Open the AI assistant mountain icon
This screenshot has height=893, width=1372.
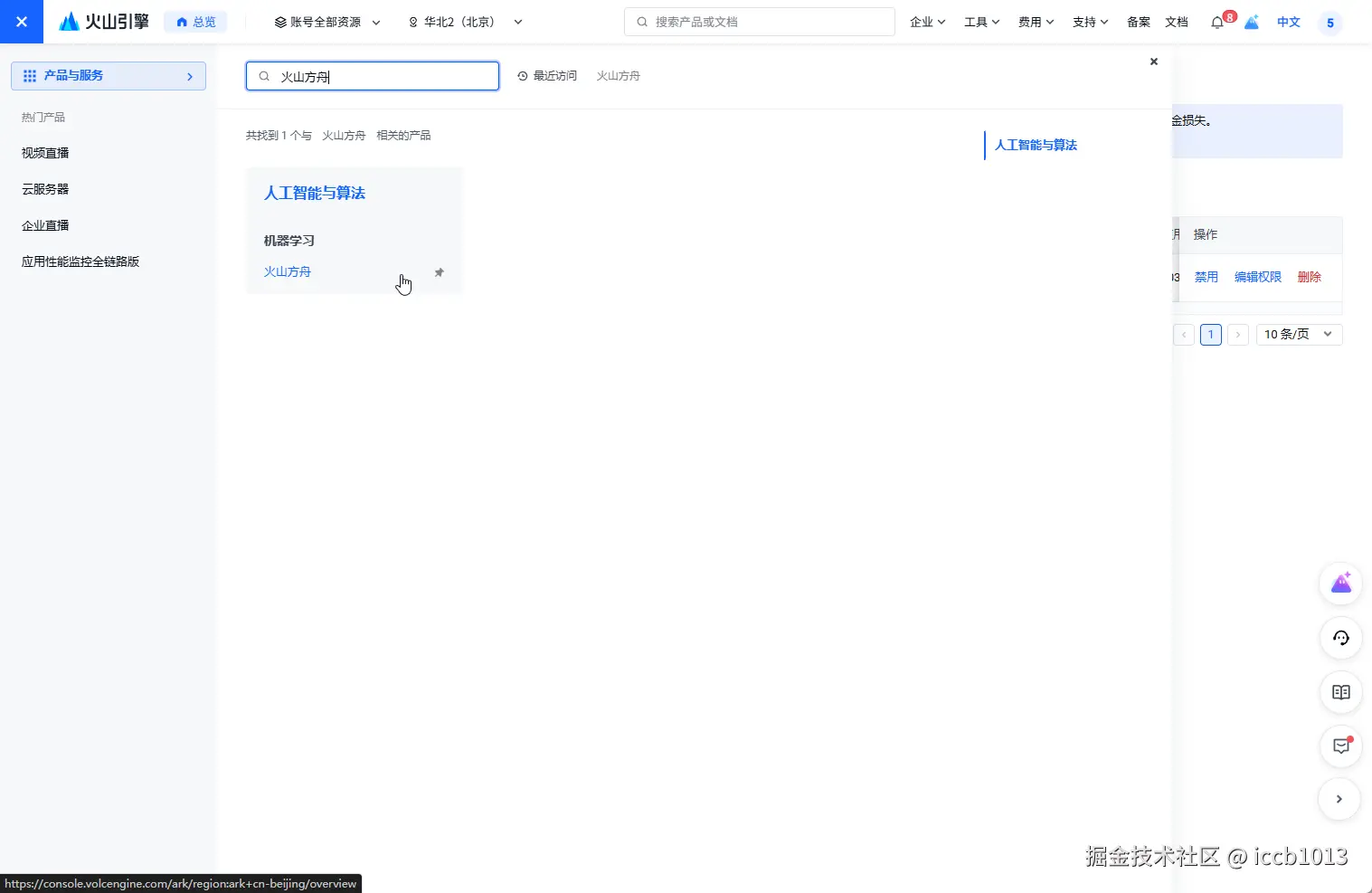click(1340, 584)
